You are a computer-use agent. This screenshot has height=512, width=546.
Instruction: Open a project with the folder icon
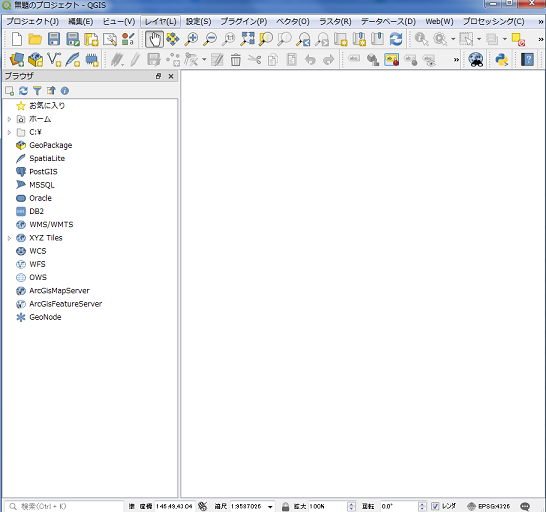click(x=35, y=39)
